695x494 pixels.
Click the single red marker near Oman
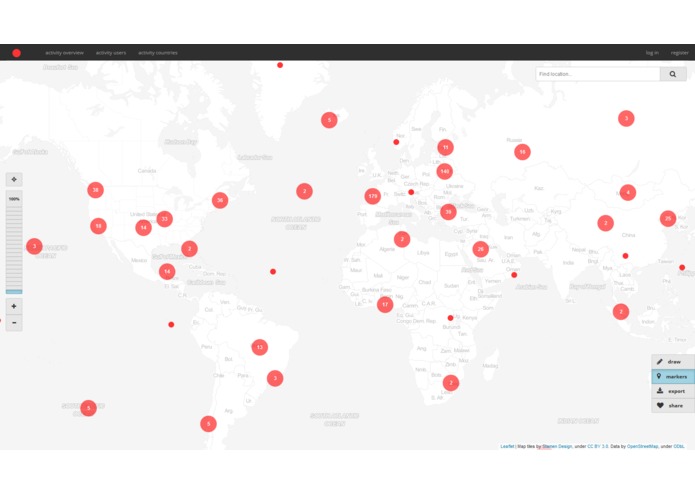514,275
